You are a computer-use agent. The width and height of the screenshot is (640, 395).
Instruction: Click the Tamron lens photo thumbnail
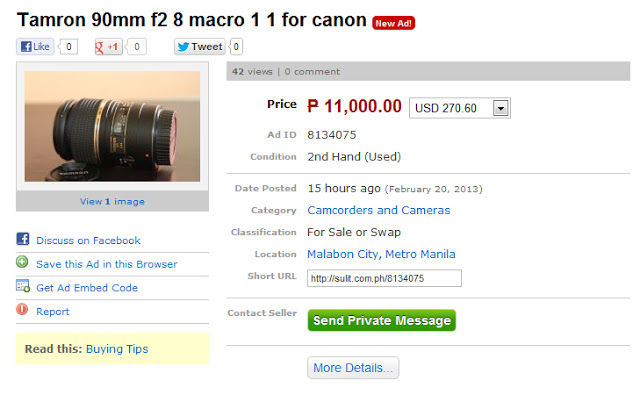click(x=112, y=126)
